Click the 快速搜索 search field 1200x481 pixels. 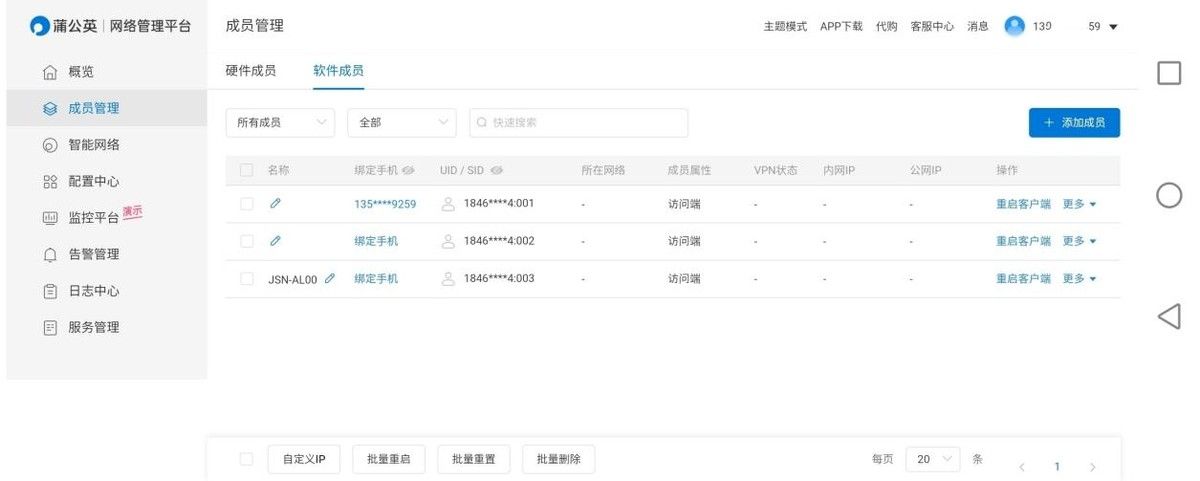click(580, 123)
